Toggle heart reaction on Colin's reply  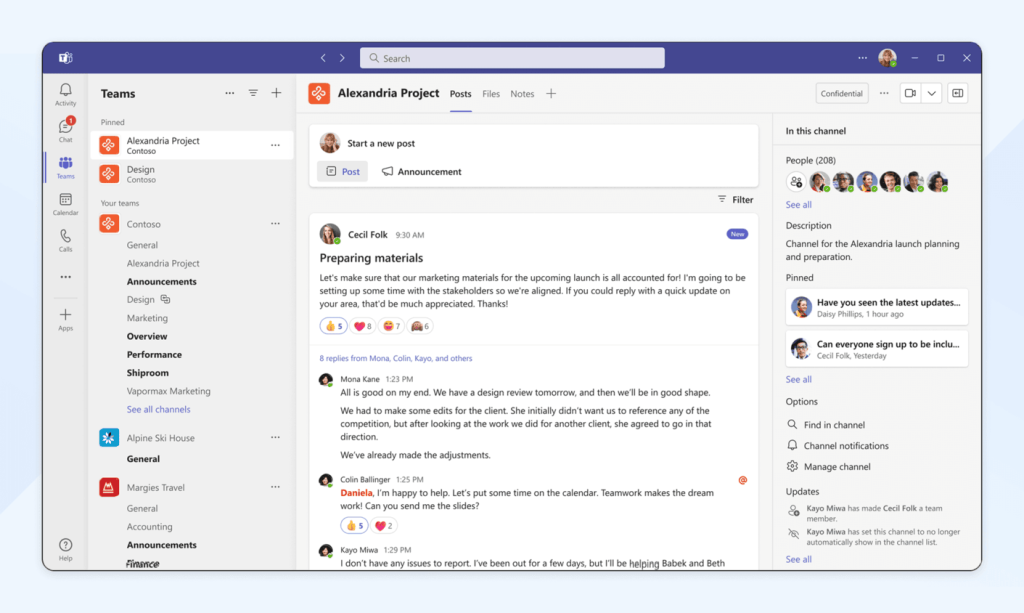pyautogui.click(x=384, y=526)
